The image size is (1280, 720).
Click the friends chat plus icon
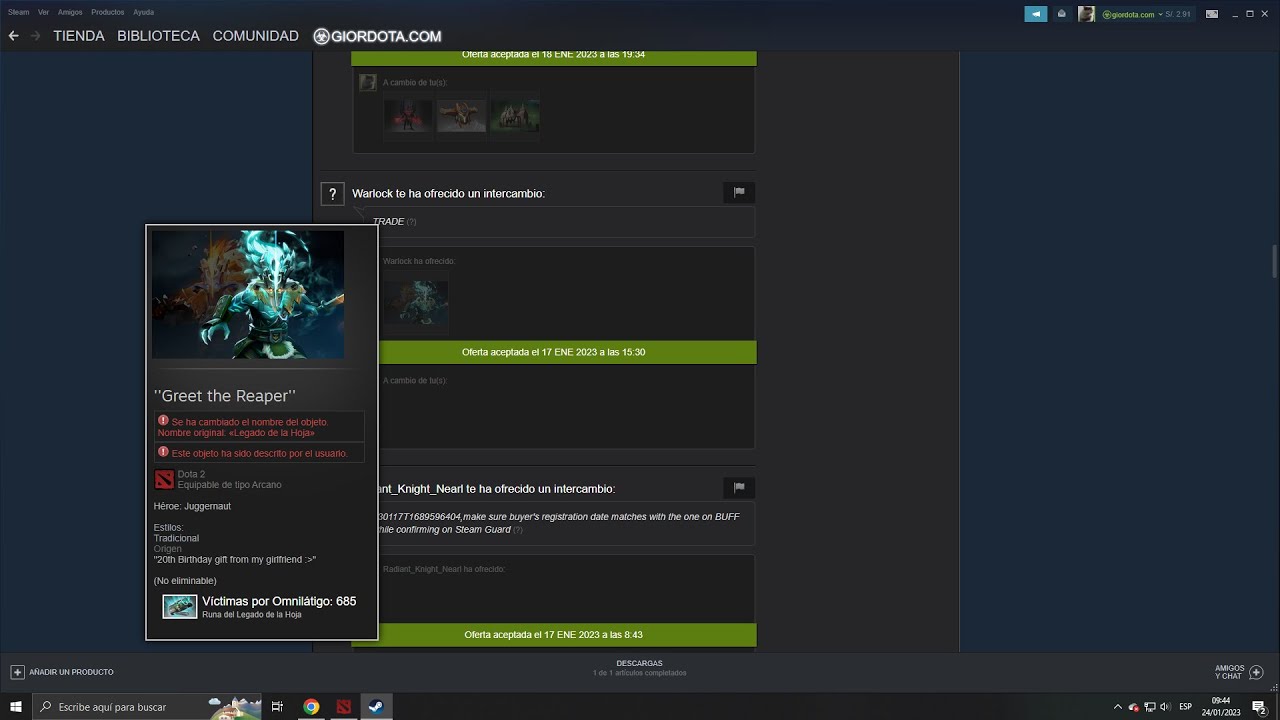(x=1257, y=672)
